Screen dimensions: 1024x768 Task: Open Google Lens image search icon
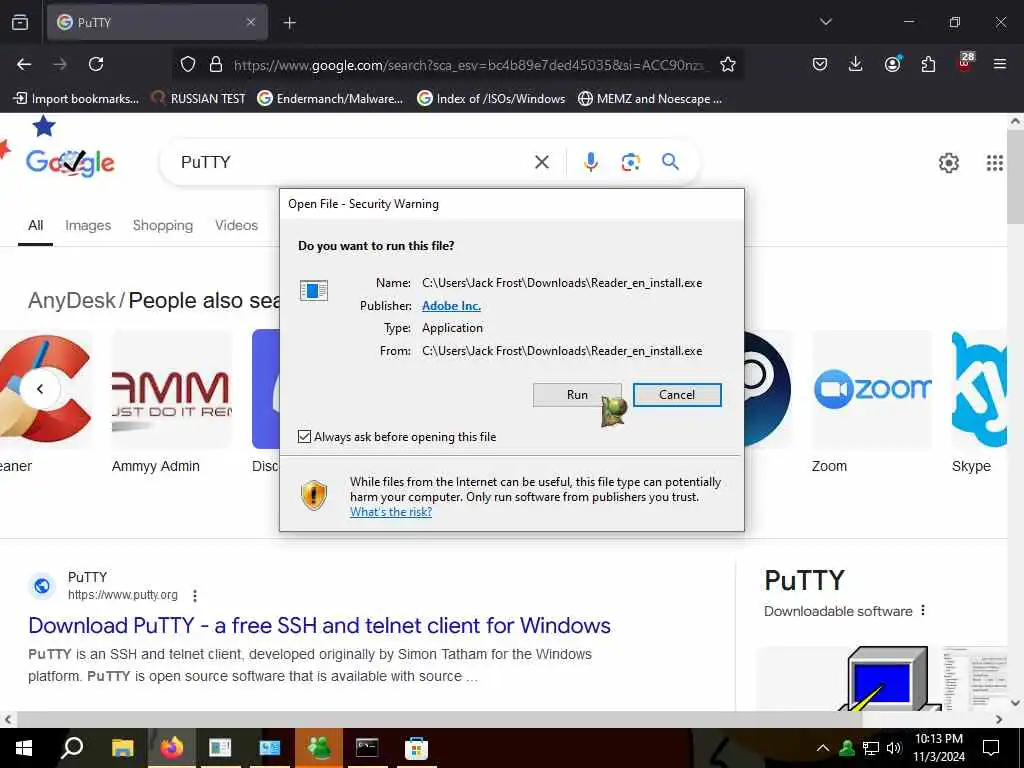point(630,162)
